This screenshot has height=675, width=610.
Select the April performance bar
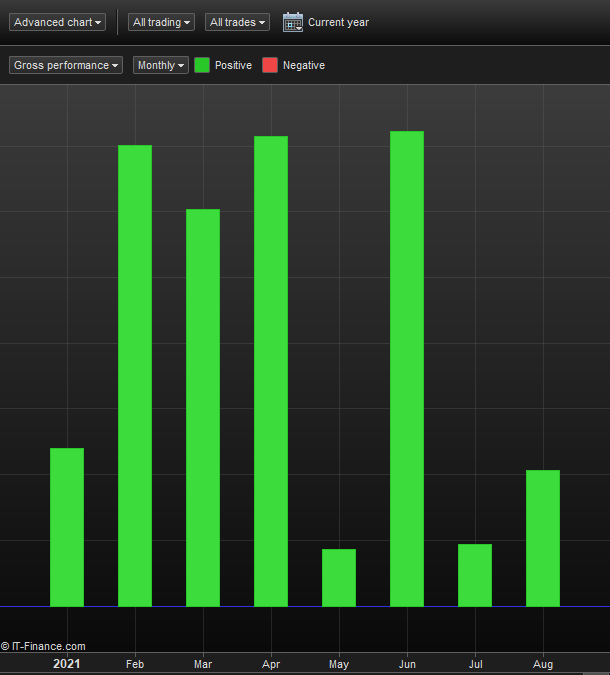[x=271, y=371]
